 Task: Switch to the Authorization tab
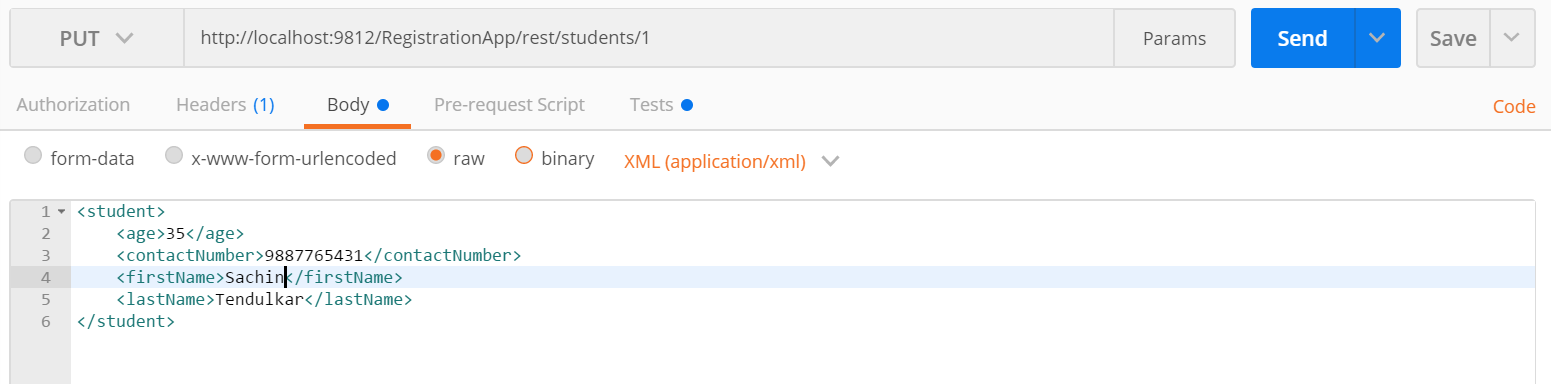click(73, 104)
